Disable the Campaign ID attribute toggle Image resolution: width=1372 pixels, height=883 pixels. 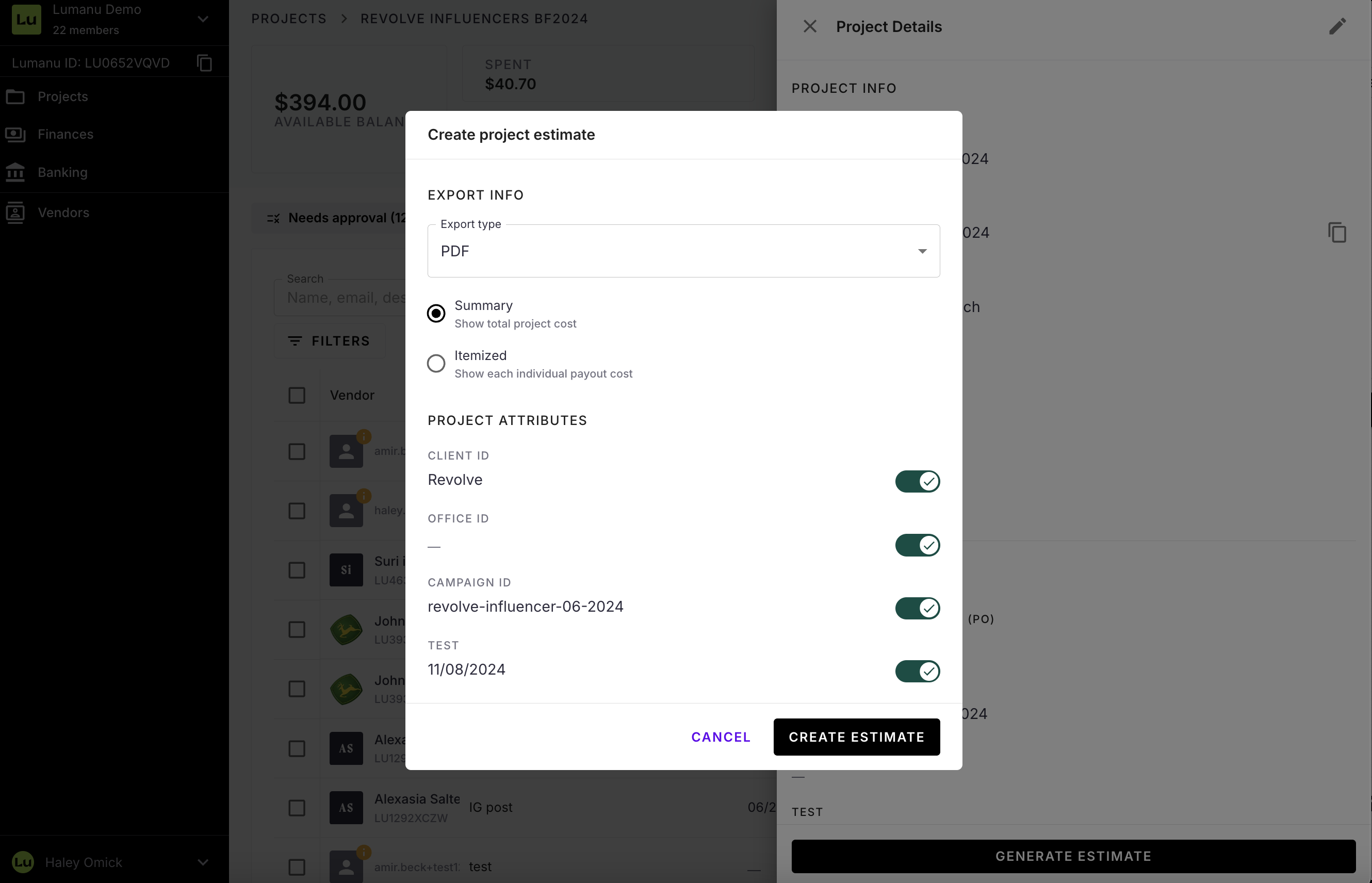(x=917, y=609)
